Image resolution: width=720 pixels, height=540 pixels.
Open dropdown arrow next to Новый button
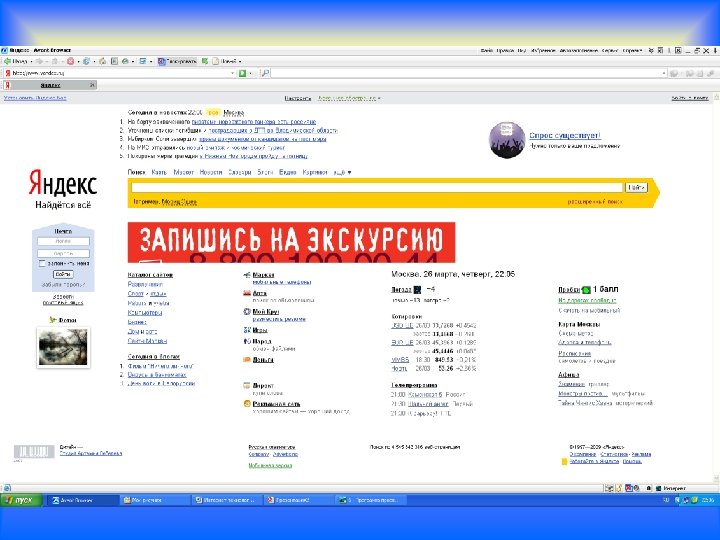240,62
